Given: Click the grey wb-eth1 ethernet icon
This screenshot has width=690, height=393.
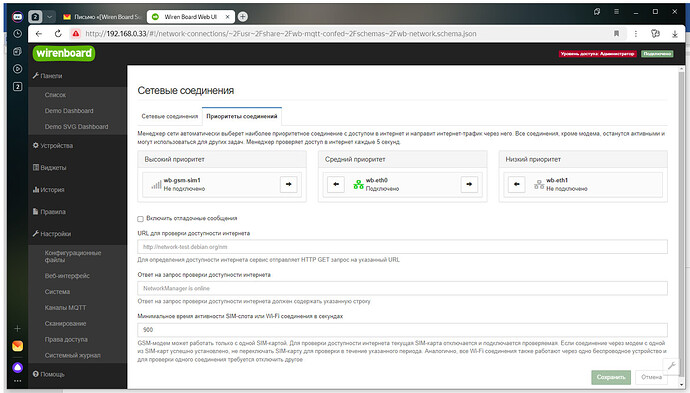Looking at the screenshot, I should click(x=539, y=184).
